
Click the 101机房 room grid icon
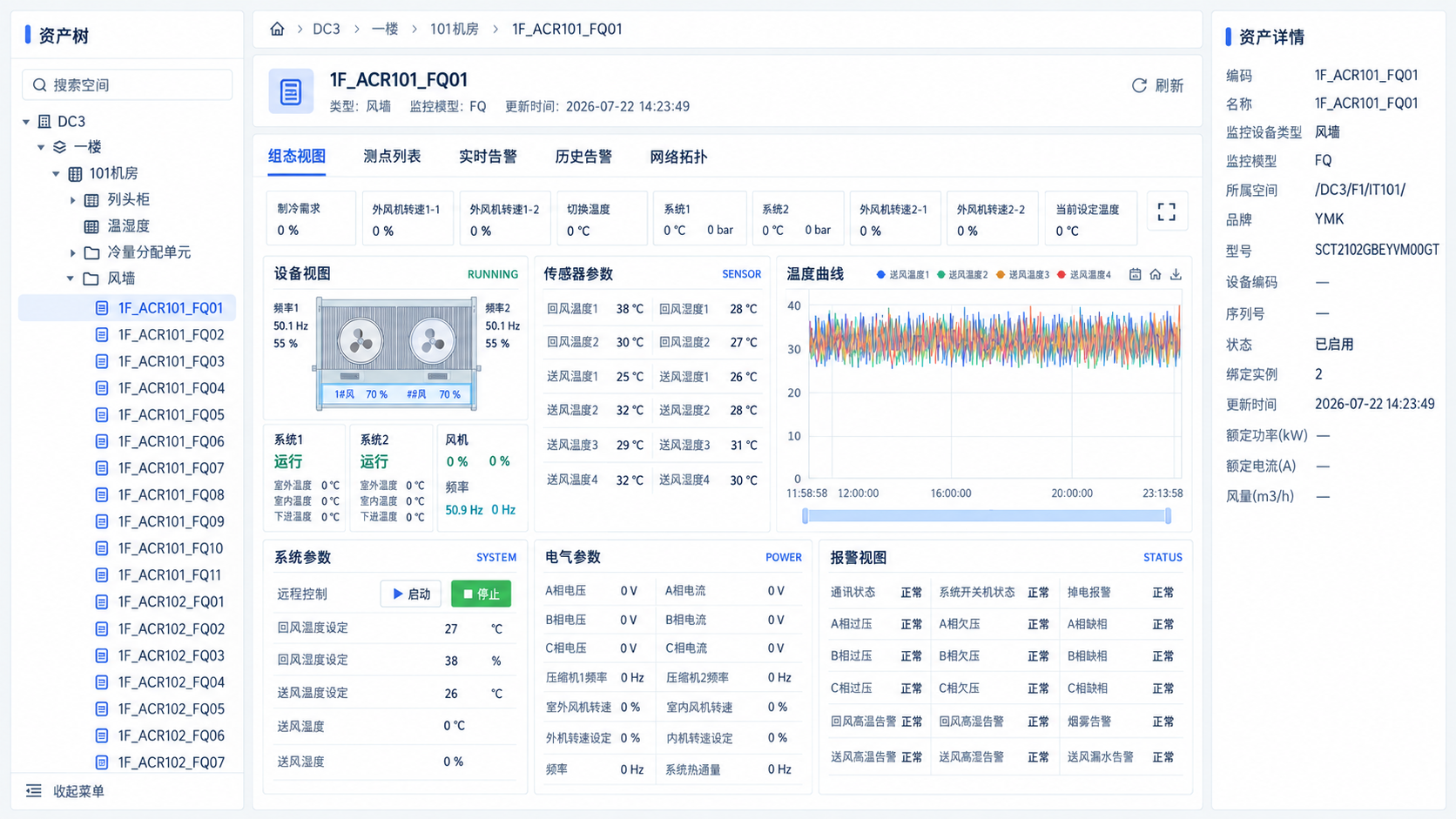(75, 173)
